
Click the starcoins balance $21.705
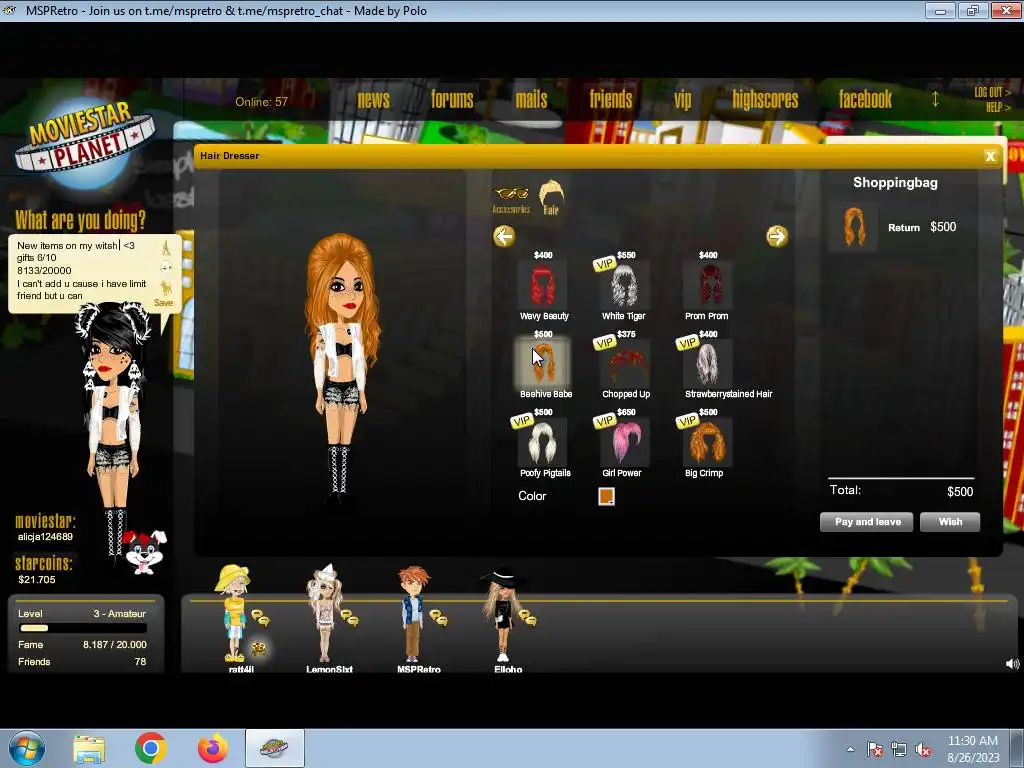tap(37, 580)
